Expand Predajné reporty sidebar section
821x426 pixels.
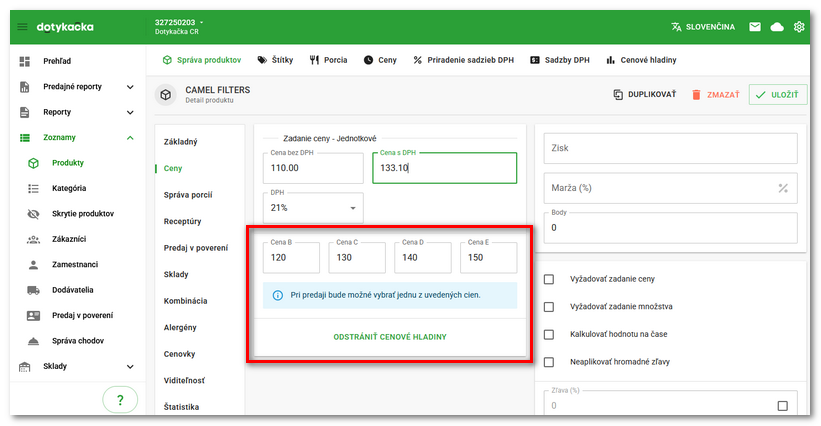[130, 87]
